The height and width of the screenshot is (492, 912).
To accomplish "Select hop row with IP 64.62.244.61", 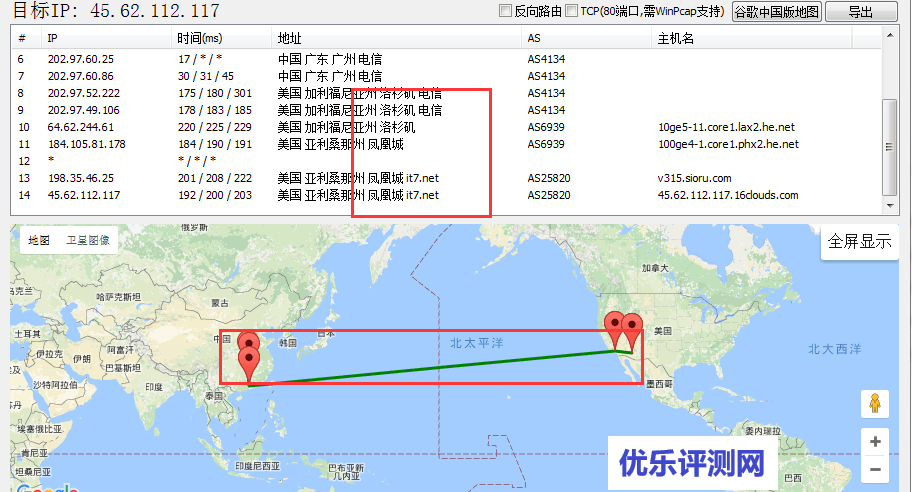I will 446,127.
